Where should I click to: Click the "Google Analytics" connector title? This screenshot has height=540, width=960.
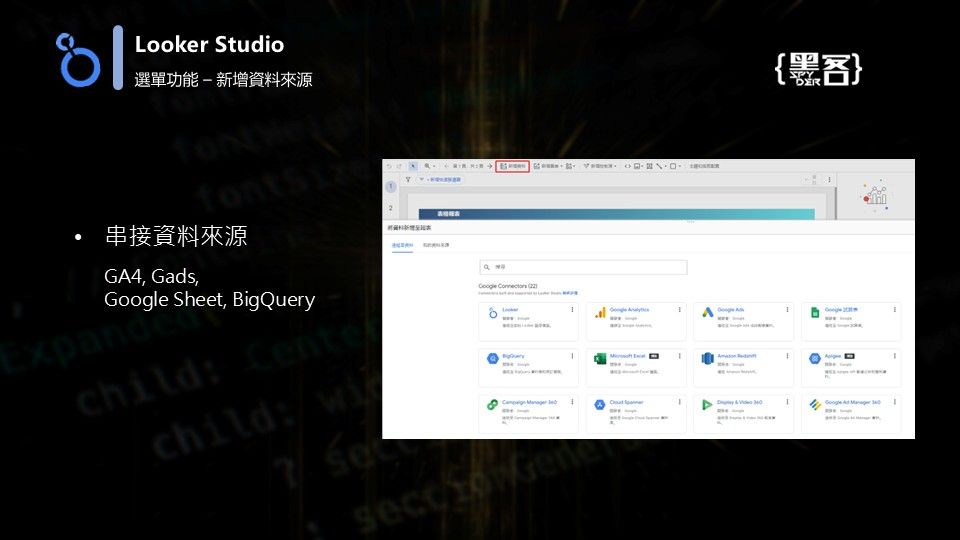point(629,310)
